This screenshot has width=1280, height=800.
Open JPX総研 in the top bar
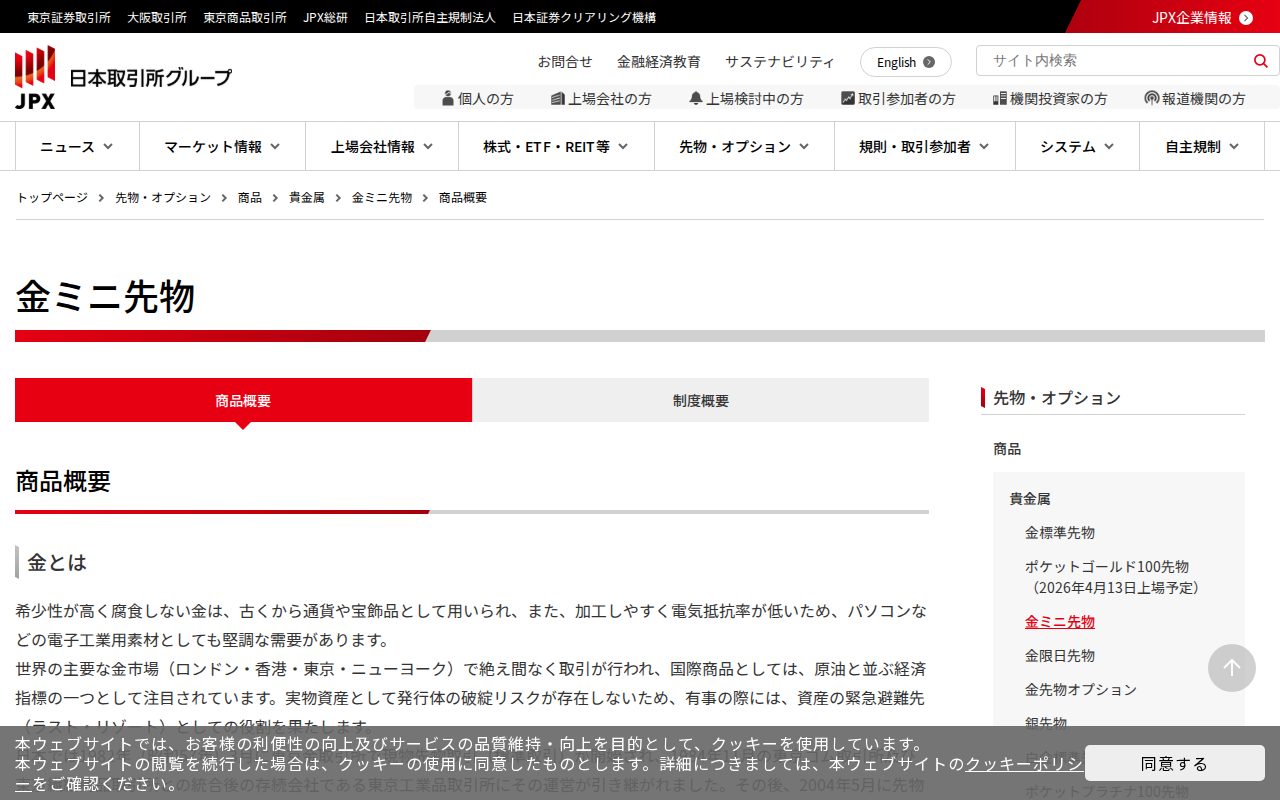[326, 17]
